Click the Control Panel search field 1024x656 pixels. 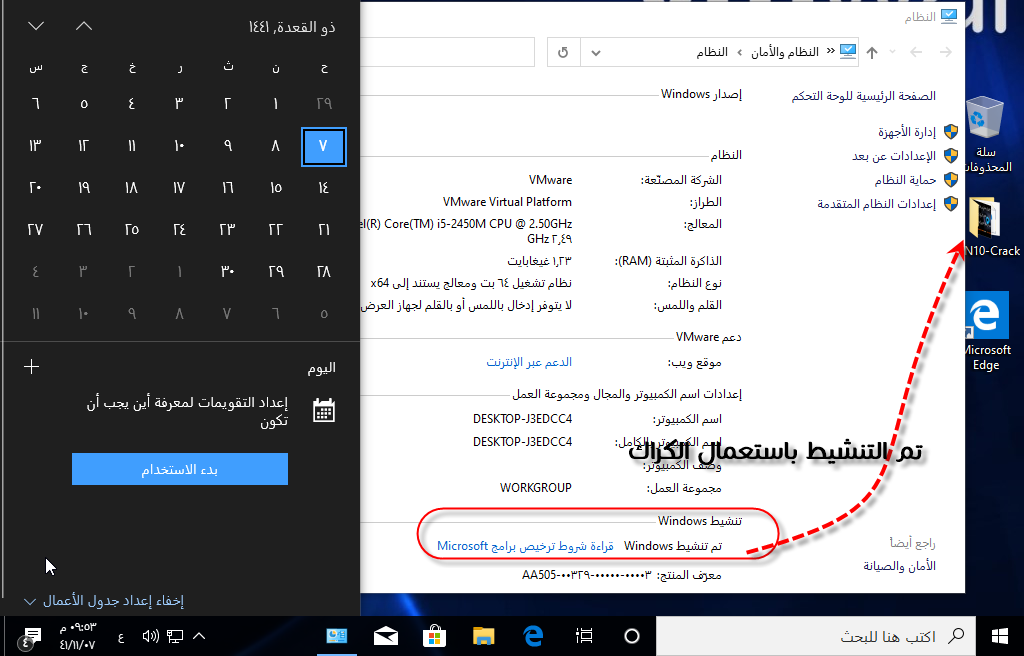[x=447, y=52]
